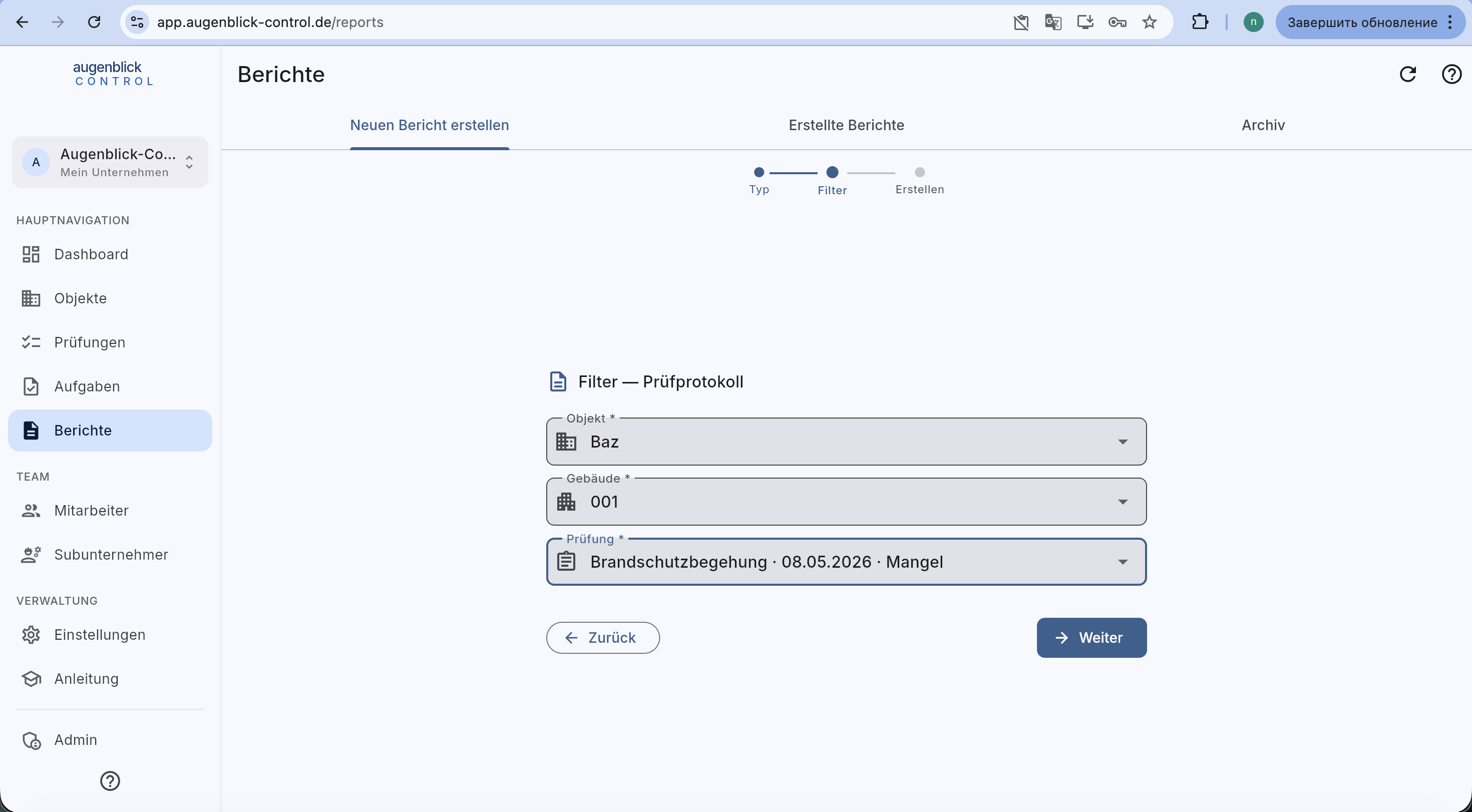The width and height of the screenshot is (1472, 812).
Task: Open Dashboard in the sidebar
Action: [110, 254]
